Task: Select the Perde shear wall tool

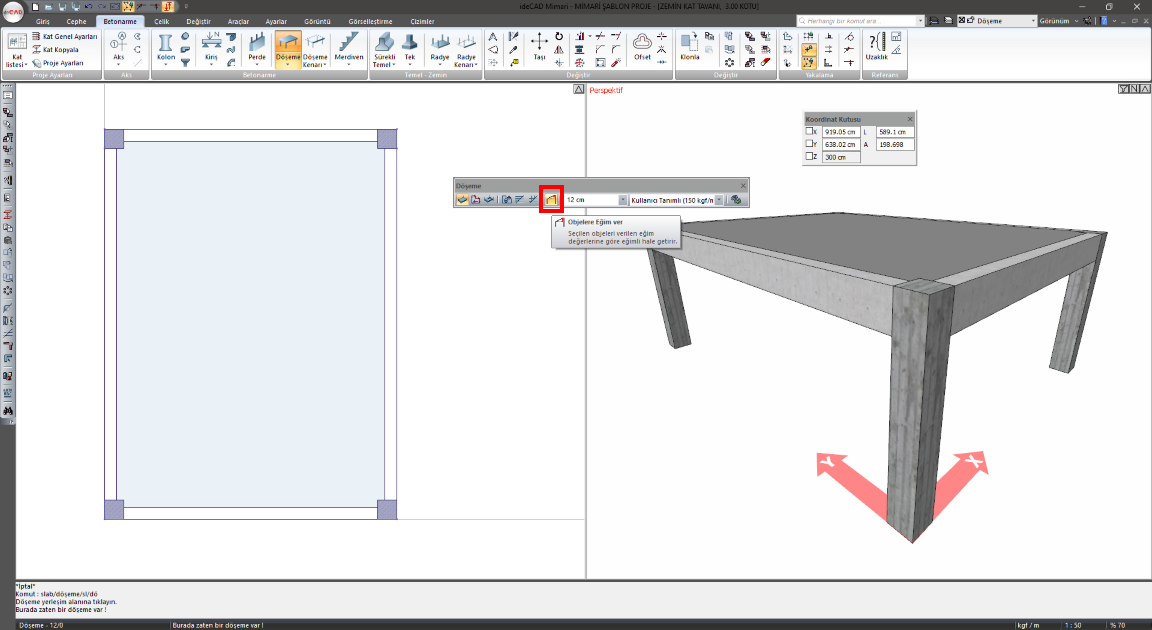Action: pos(257,48)
